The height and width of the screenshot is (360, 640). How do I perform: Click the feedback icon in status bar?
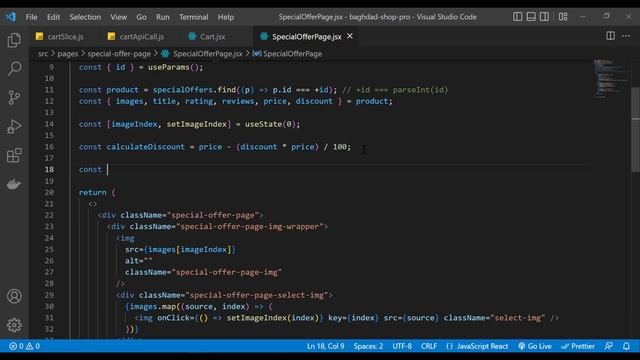coord(608,346)
